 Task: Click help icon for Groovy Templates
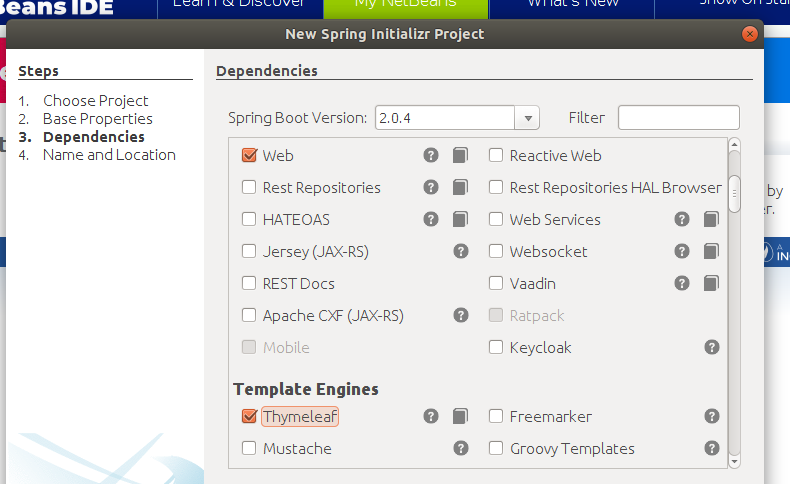(711, 448)
